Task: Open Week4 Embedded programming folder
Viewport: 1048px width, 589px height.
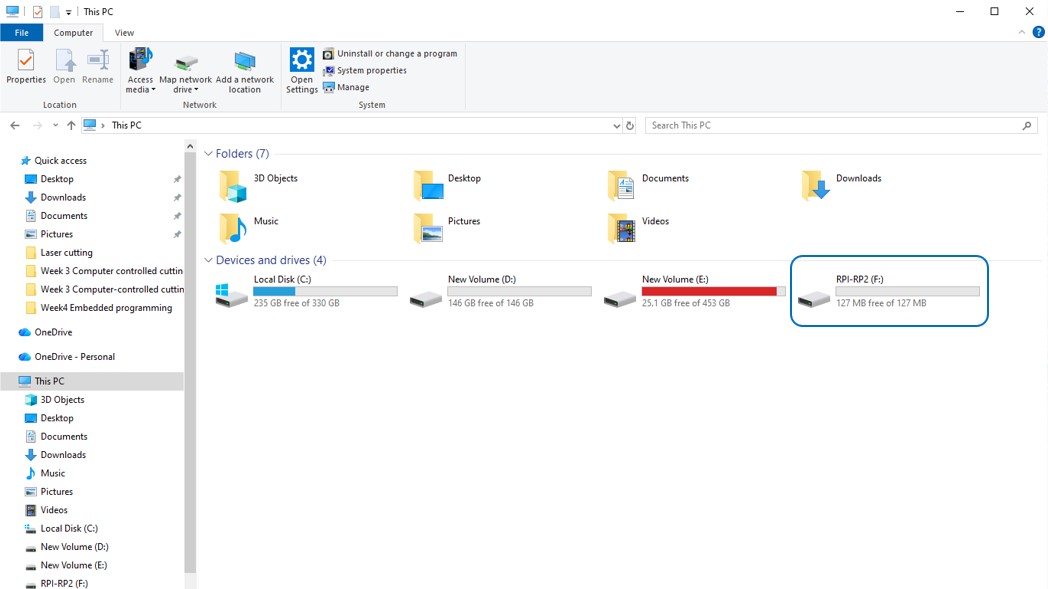Action: [106, 308]
